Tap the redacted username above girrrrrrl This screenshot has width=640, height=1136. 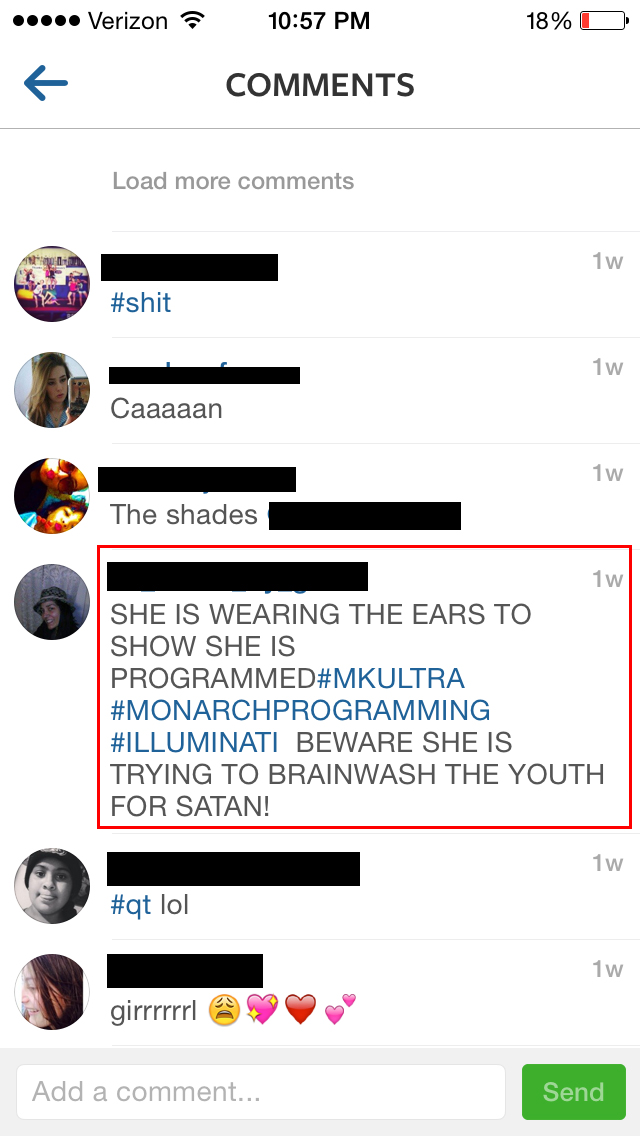pyautogui.click(x=185, y=971)
